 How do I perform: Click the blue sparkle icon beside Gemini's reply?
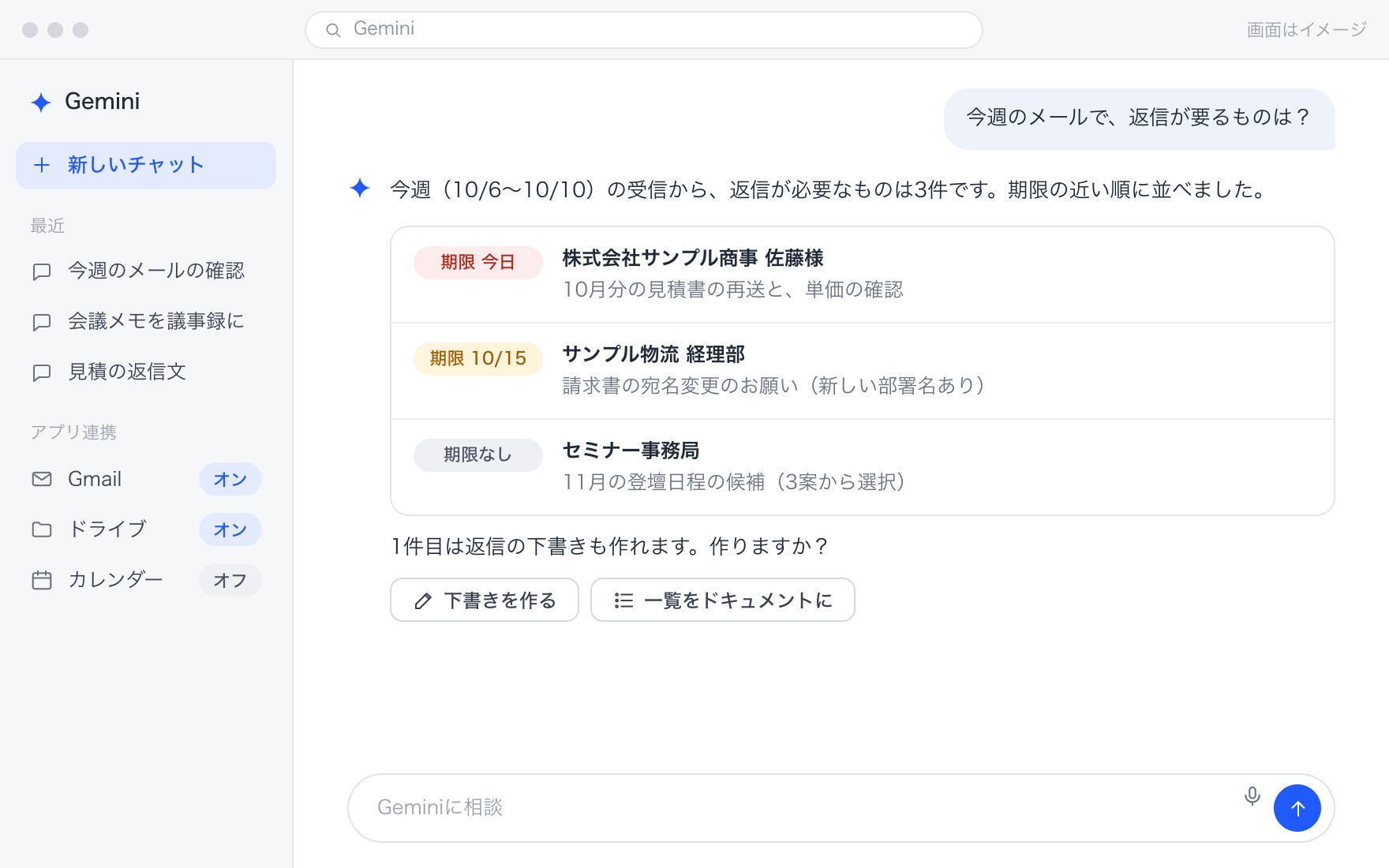click(x=360, y=188)
